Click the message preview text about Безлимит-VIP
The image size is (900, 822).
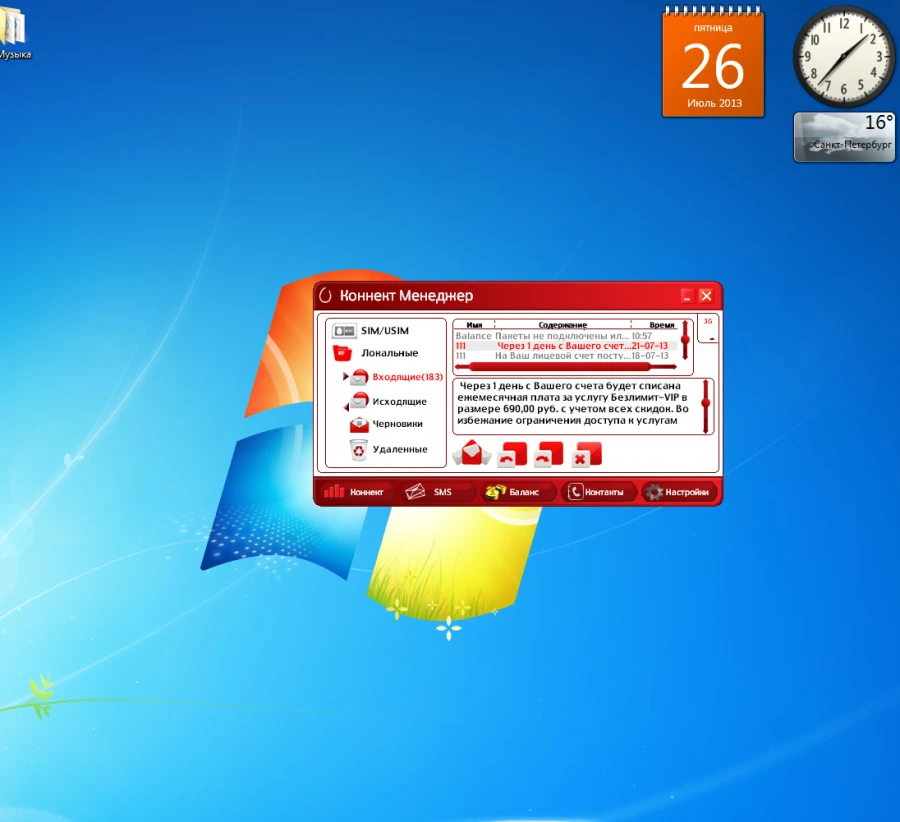573,403
